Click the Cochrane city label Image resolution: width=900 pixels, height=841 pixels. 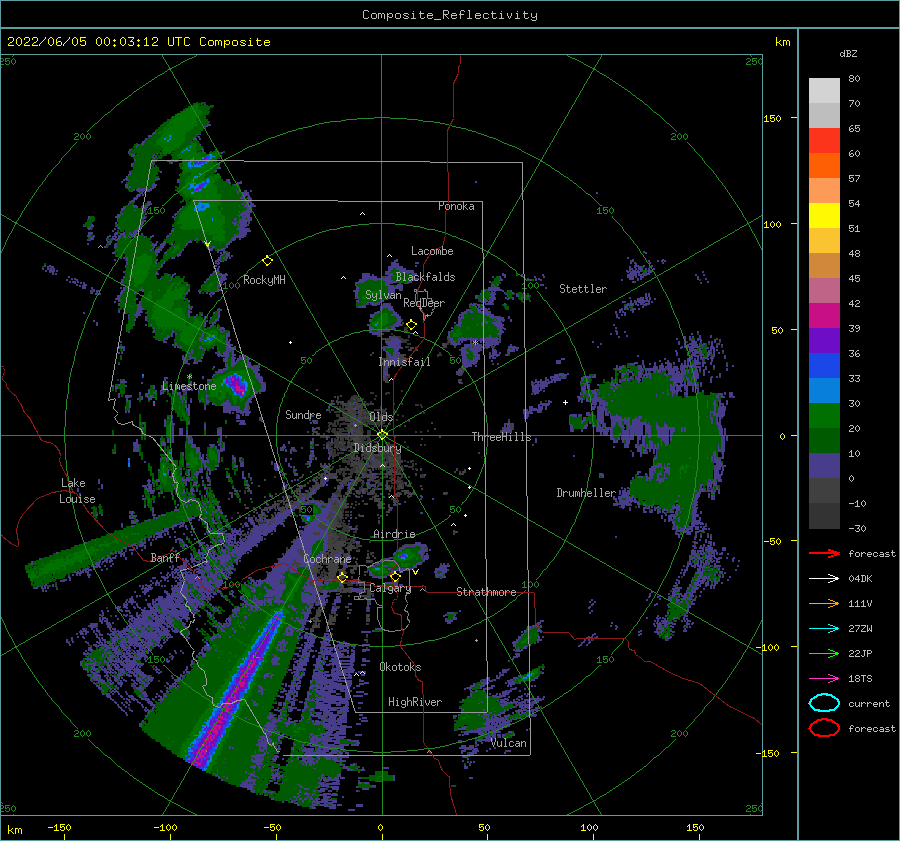coord(327,559)
